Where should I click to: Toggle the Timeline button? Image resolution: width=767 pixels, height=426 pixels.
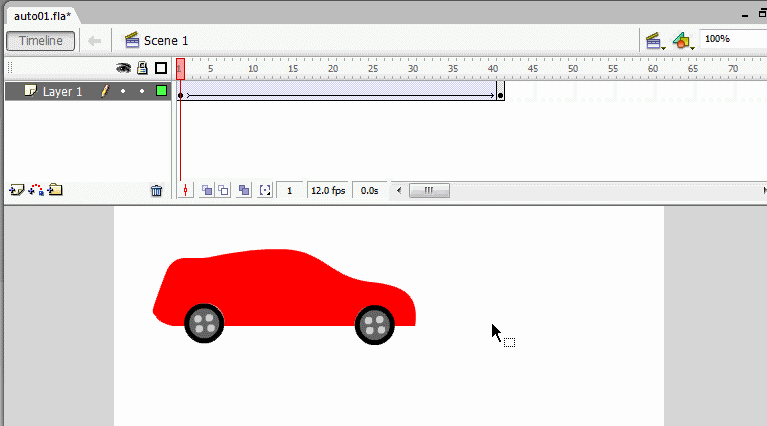point(41,41)
